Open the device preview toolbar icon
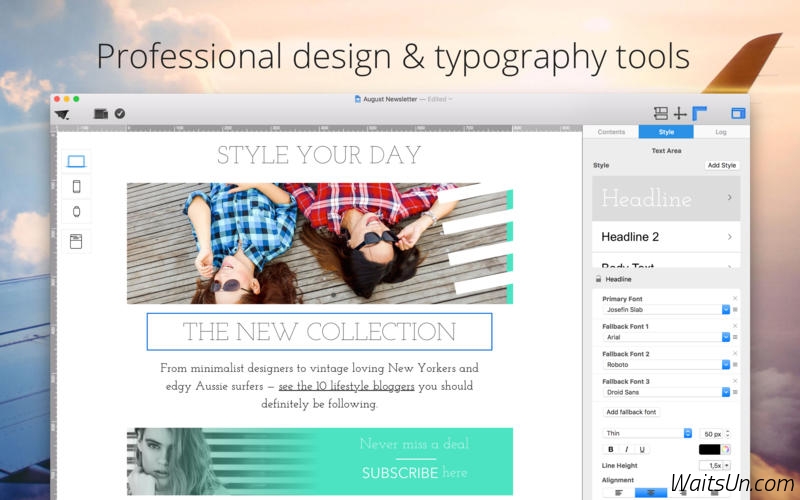This screenshot has height=500, width=800. tap(101, 114)
